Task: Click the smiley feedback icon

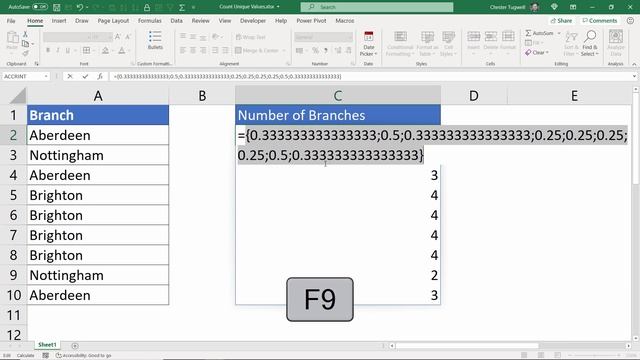Action: click(630, 20)
